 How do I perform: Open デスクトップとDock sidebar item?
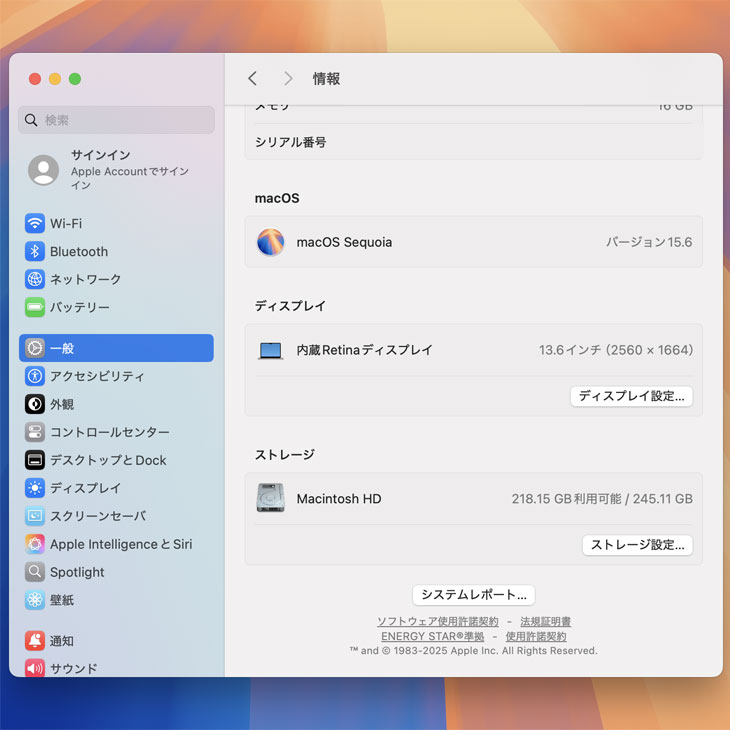pyautogui.click(x=108, y=460)
